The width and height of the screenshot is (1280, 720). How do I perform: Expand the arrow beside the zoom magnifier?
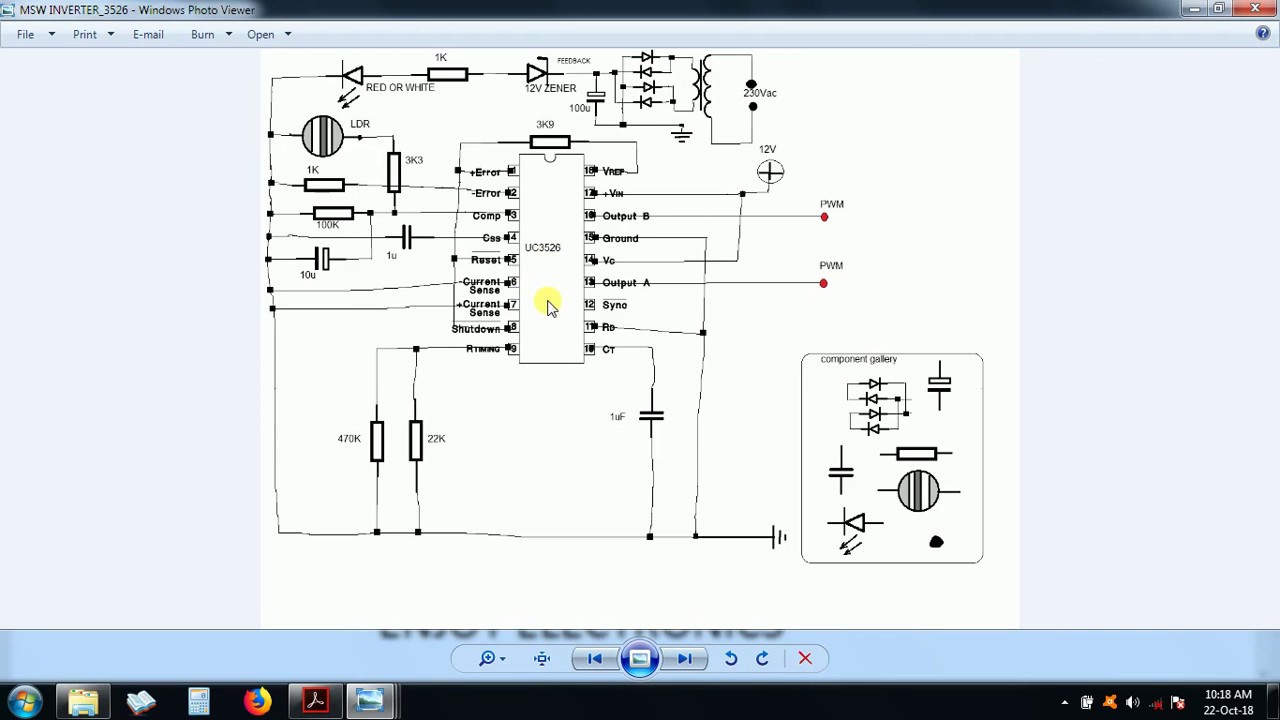click(502, 658)
